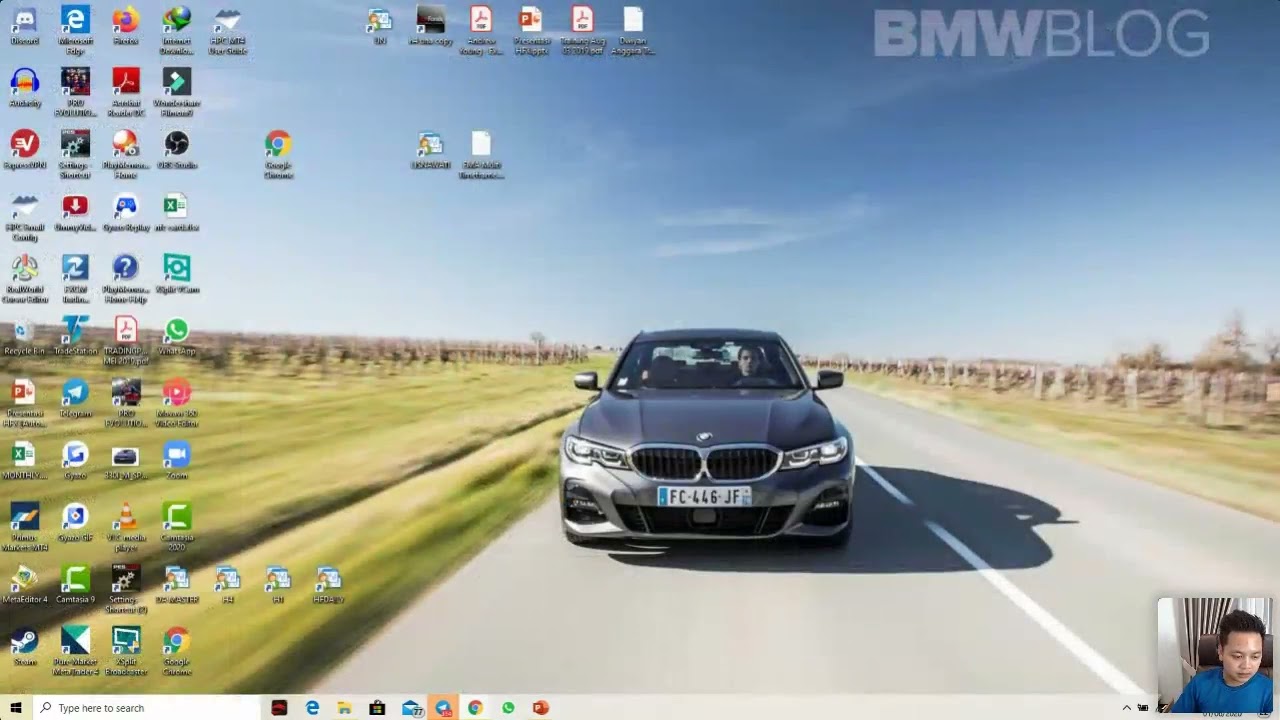1280x720 pixels.
Task: Select the Camtasia 2020 desktop shortcut
Action: (176, 526)
